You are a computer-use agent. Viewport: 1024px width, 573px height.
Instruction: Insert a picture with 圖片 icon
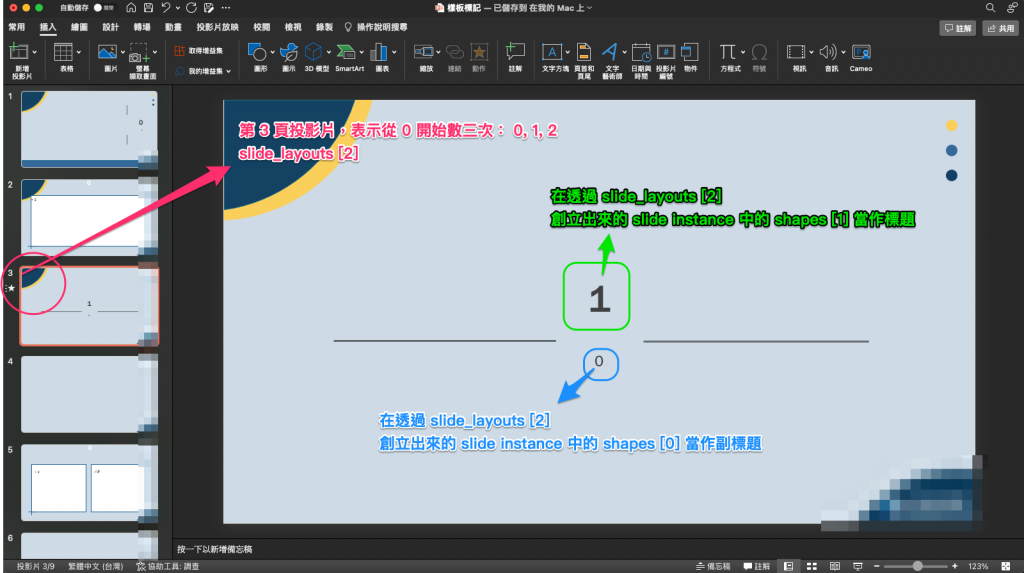[x=107, y=52]
